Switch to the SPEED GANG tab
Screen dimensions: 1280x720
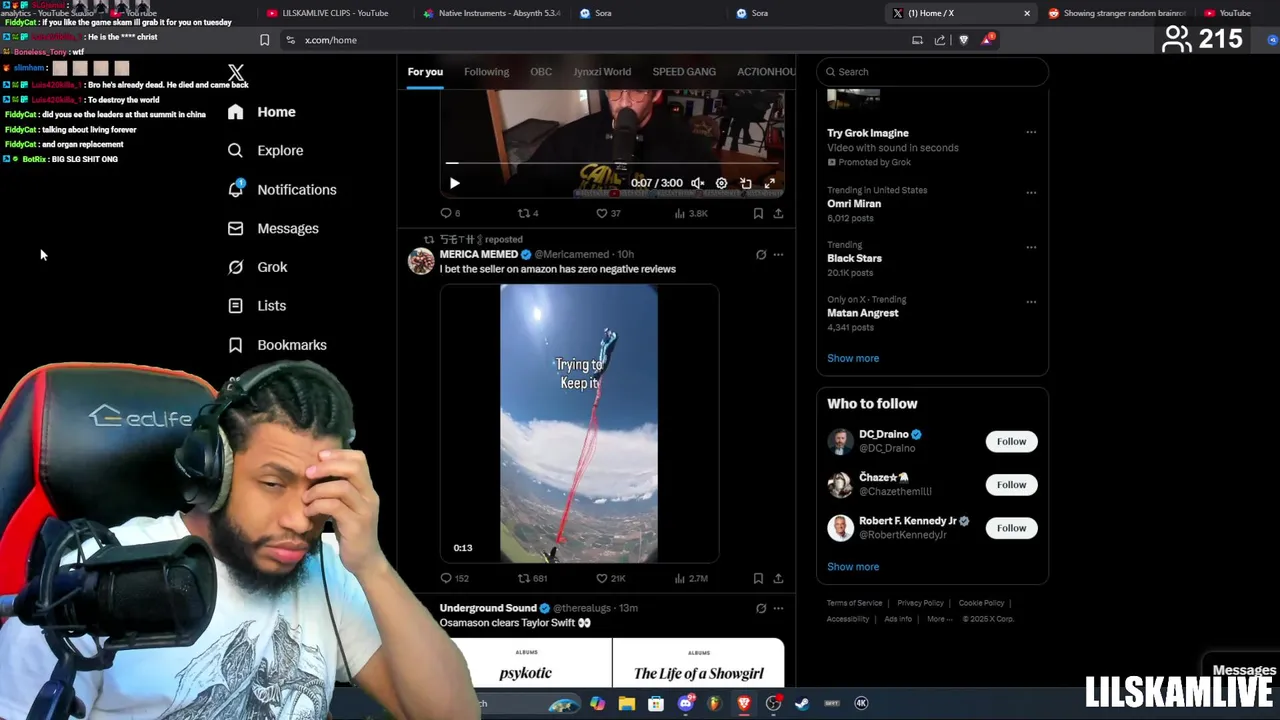684,72
